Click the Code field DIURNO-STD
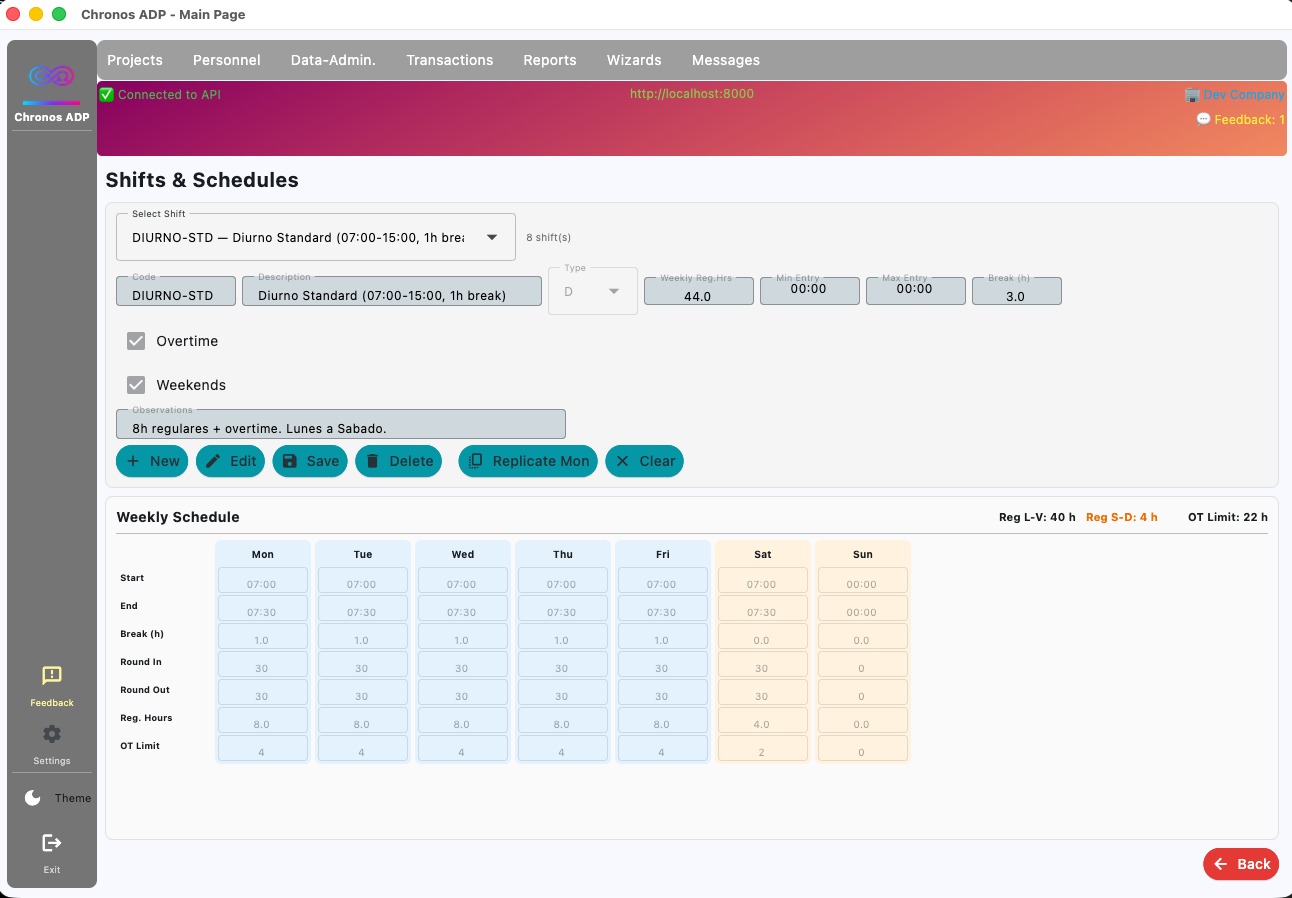Image resolution: width=1292 pixels, height=898 pixels. tap(176, 291)
